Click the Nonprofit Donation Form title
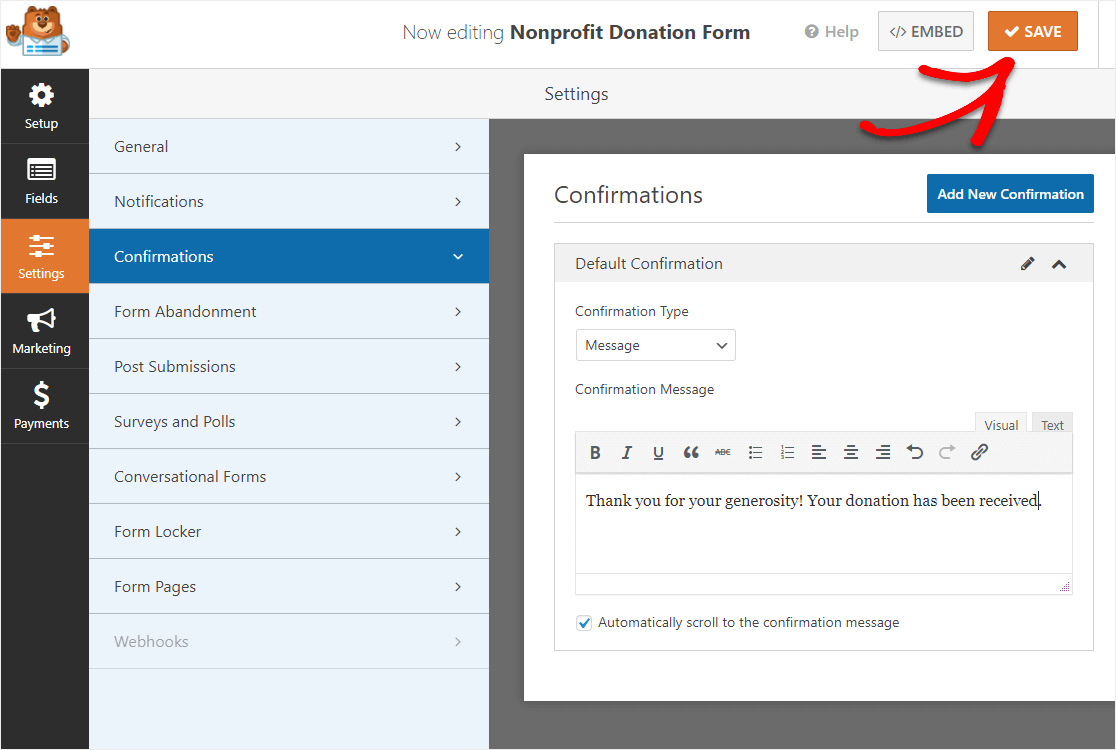 pyautogui.click(x=630, y=32)
